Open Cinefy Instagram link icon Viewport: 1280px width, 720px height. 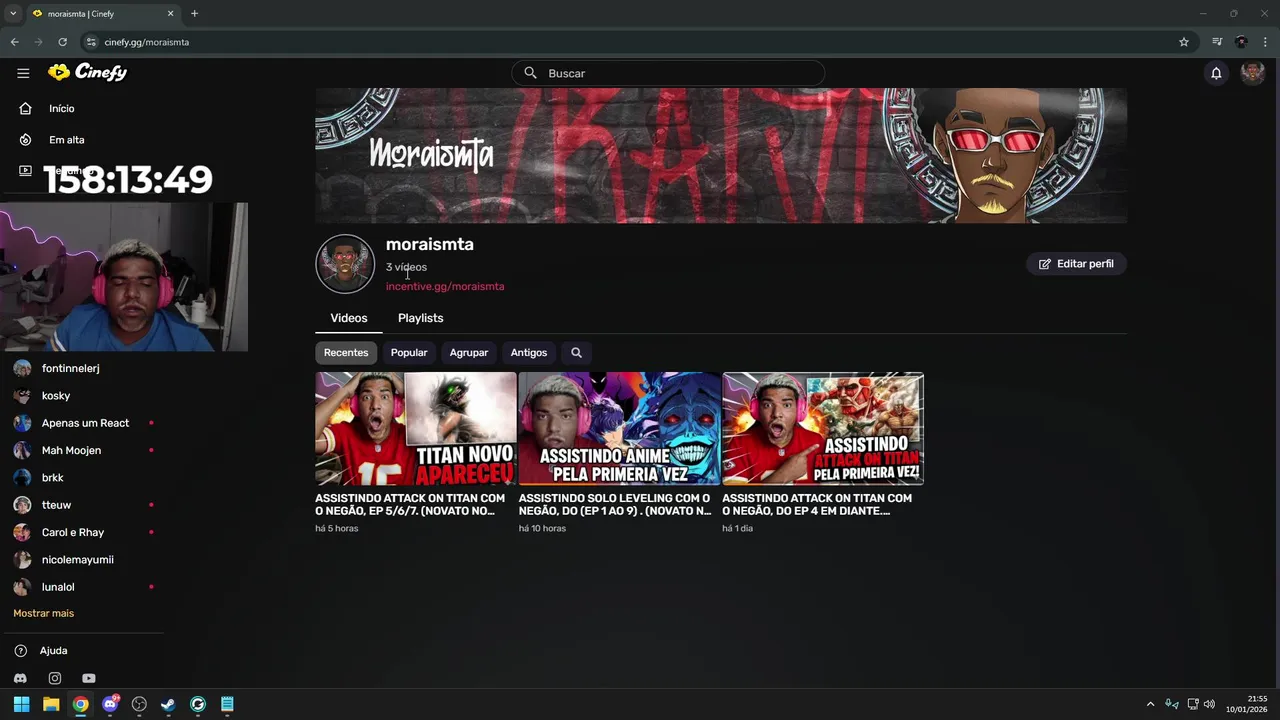(x=55, y=678)
